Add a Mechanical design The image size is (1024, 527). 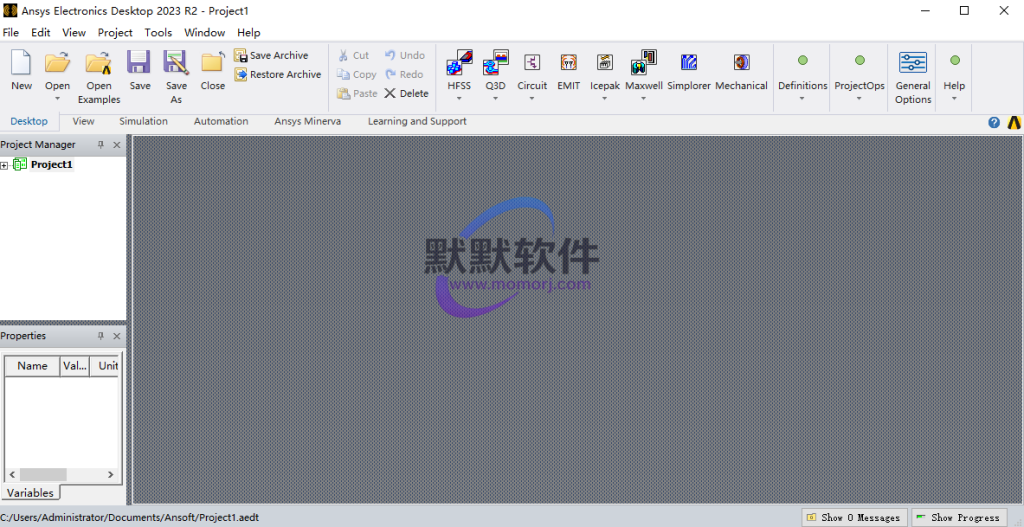point(741,65)
